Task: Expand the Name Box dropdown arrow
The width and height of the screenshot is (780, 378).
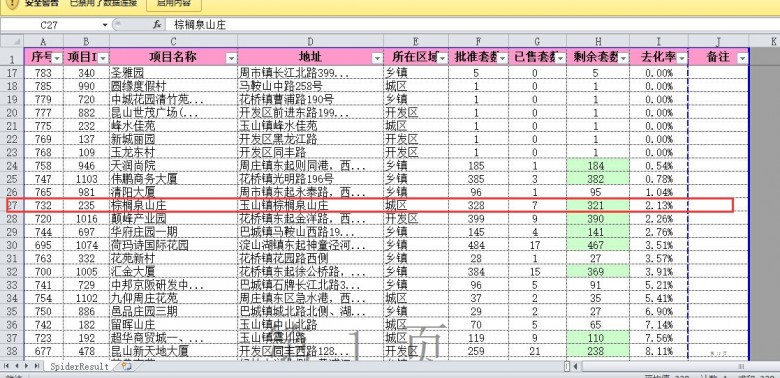Action: (x=105, y=24)
